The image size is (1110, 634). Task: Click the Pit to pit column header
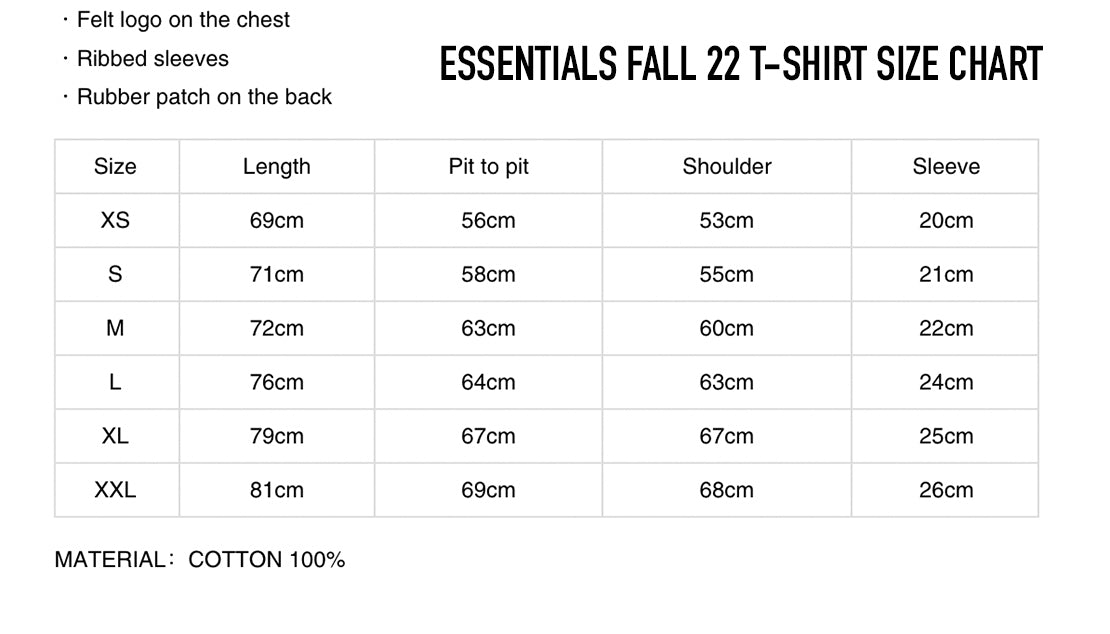point(488,167)
